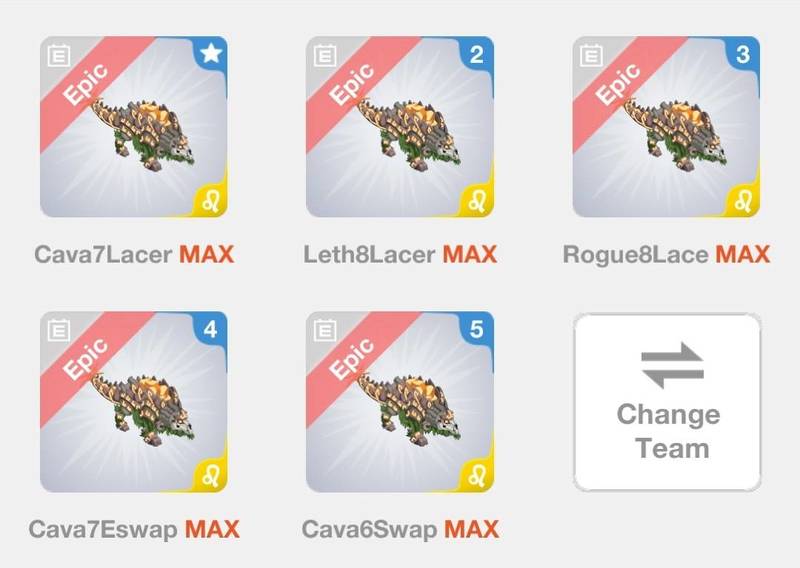The width and height of the screenshot is (800, 568).
Task: Click the Change Team button
Action: (667, 402)
